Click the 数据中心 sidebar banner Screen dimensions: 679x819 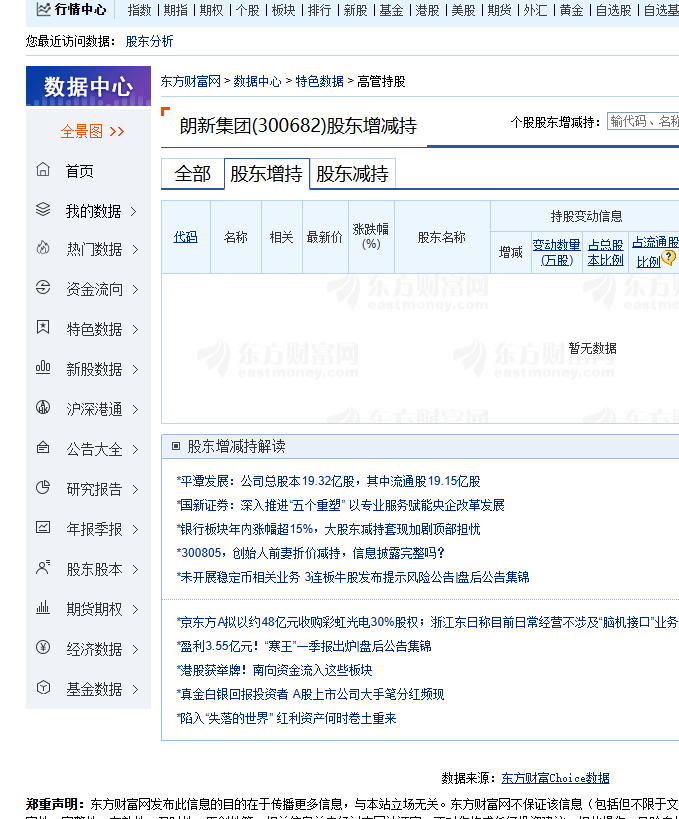pyautogui.click(x=88, y=86)
